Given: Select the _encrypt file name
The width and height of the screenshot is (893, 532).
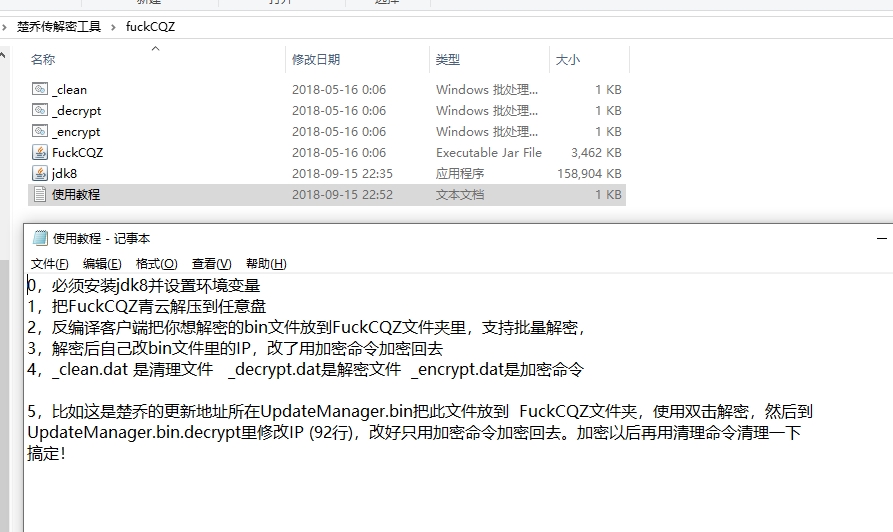Looking at the screenshot, I should 76,132.
